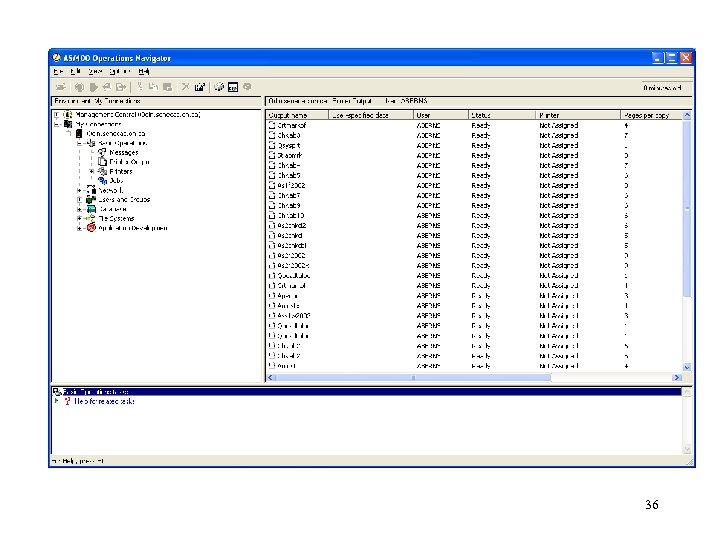Select the Printer Output tree item icon
The height and width of the screenshot is (540, 720).
[x=103, y=161]
